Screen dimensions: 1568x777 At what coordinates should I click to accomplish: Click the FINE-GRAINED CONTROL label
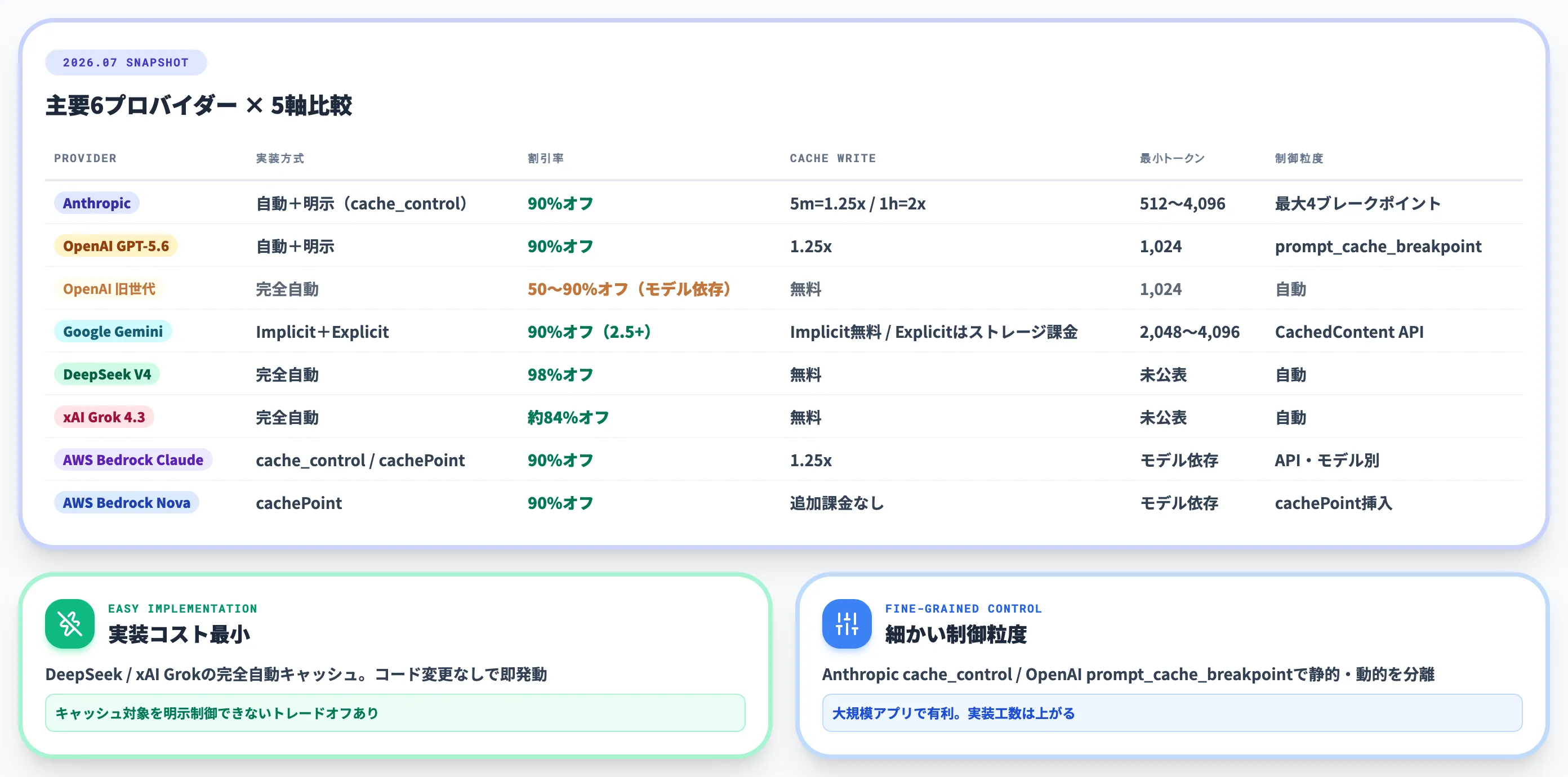(963, 609)
